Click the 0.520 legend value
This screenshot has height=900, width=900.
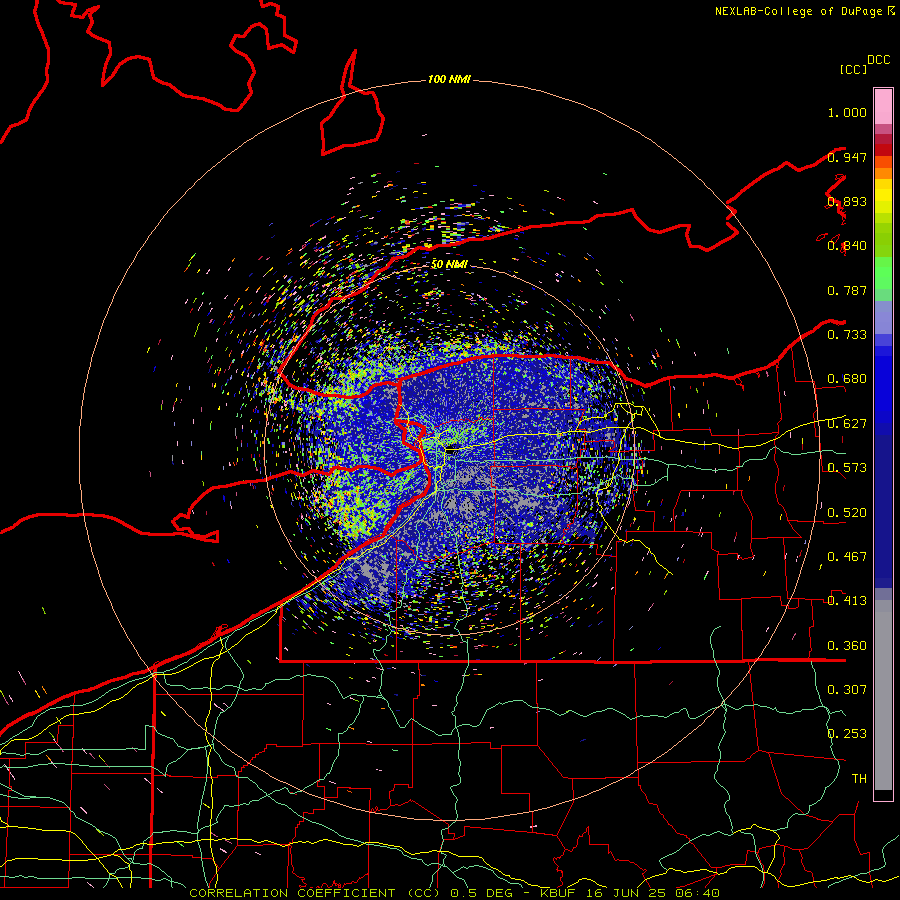pos(847,512)
